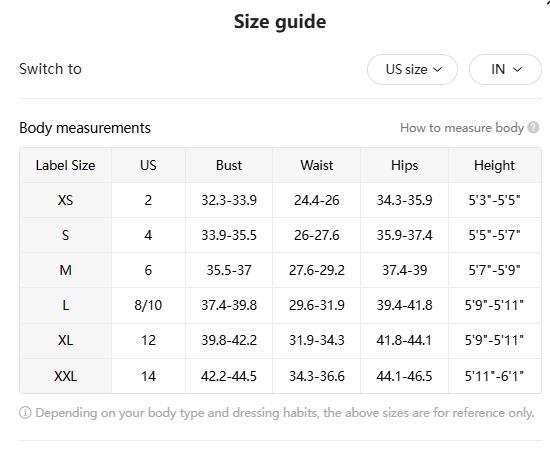Click the Waist column header
The image size is (550, 453).
coord(316,165)
